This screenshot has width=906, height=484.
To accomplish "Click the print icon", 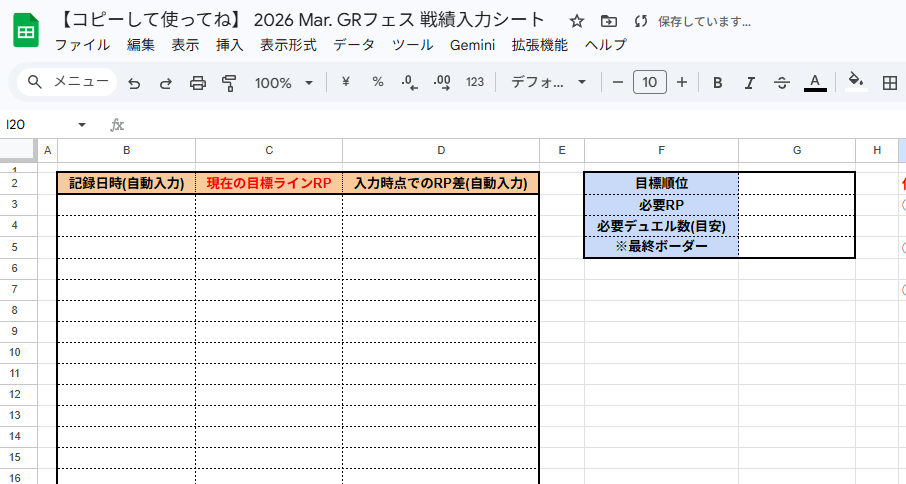I will pos(198,83).
